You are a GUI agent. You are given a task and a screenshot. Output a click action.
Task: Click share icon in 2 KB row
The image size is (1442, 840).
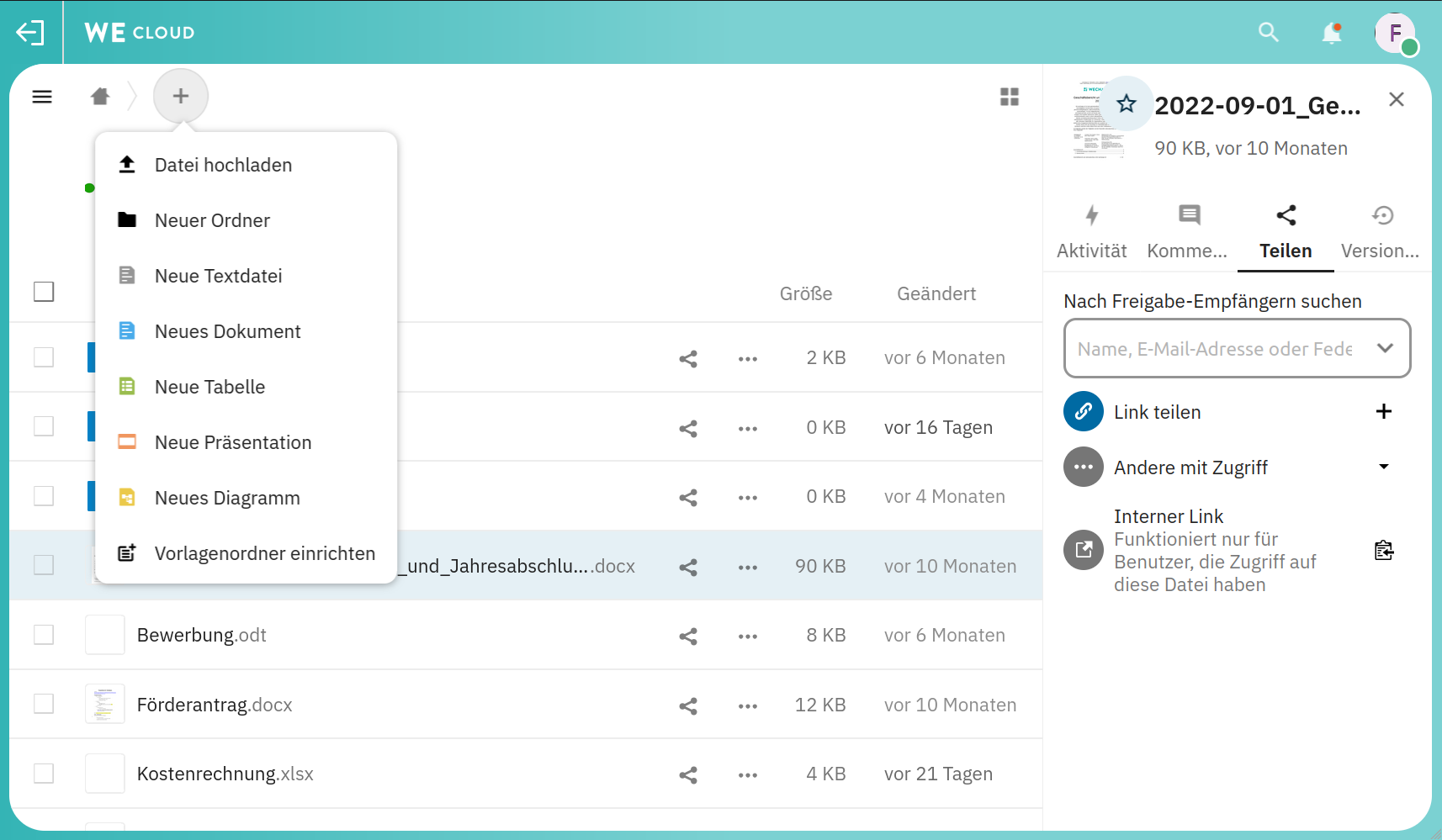(x=688, y=359)
